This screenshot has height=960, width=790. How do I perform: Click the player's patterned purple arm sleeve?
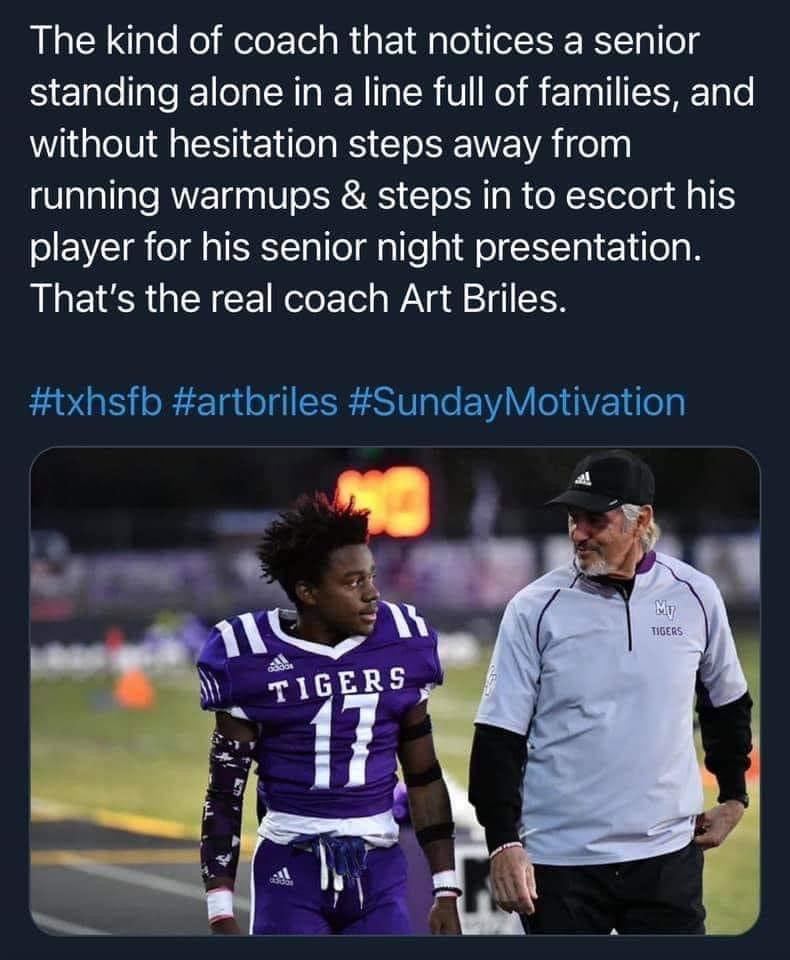(224, 804)
